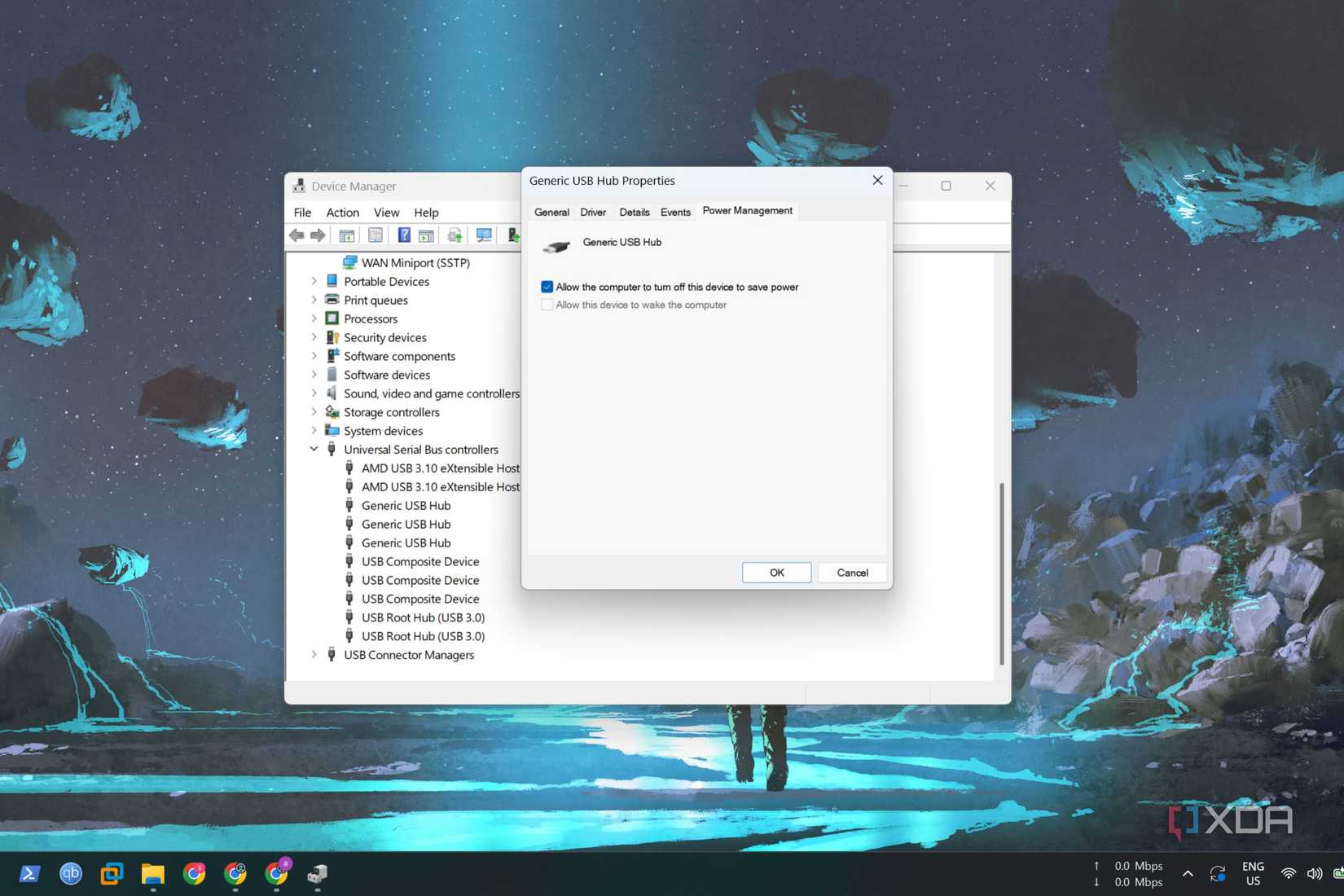Expand the Security devices node

point(314,337)
